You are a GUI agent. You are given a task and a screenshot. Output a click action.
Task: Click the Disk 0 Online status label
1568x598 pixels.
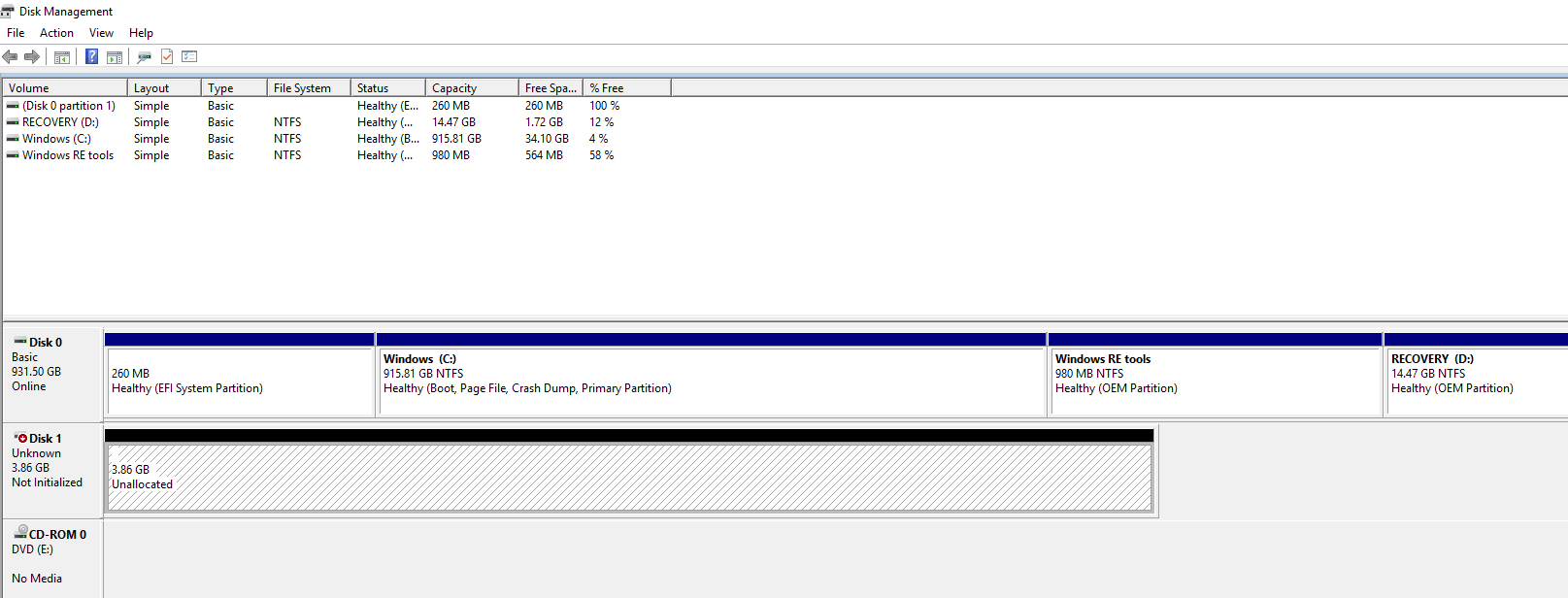click(x=28, y=386)
